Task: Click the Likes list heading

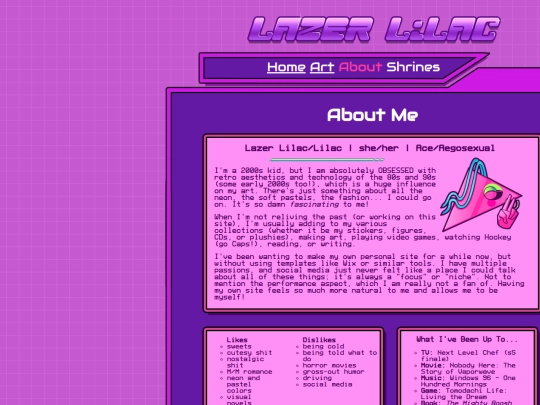Action: (x=237, y=340)
